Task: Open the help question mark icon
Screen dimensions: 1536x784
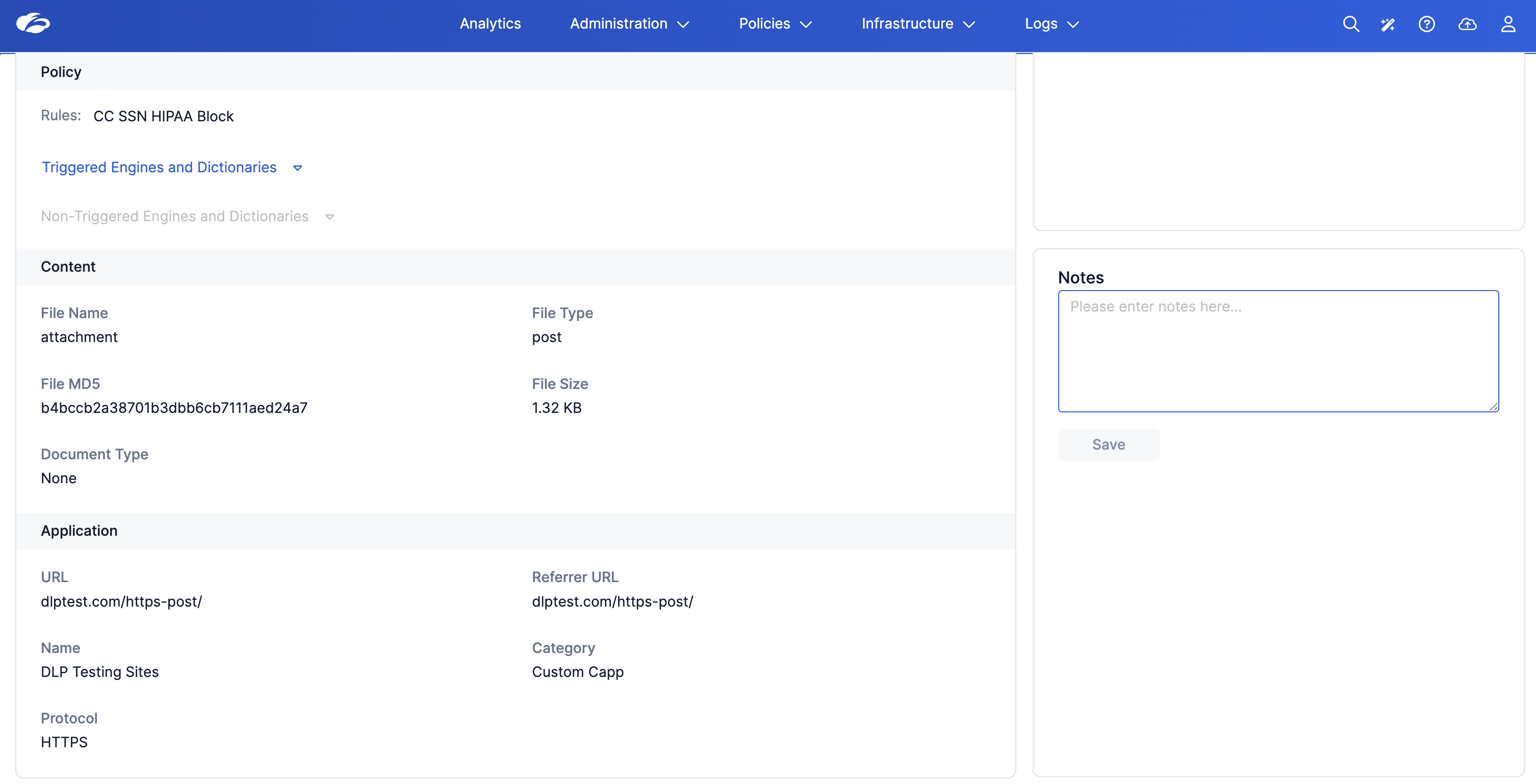Action: pos(1427,24)
